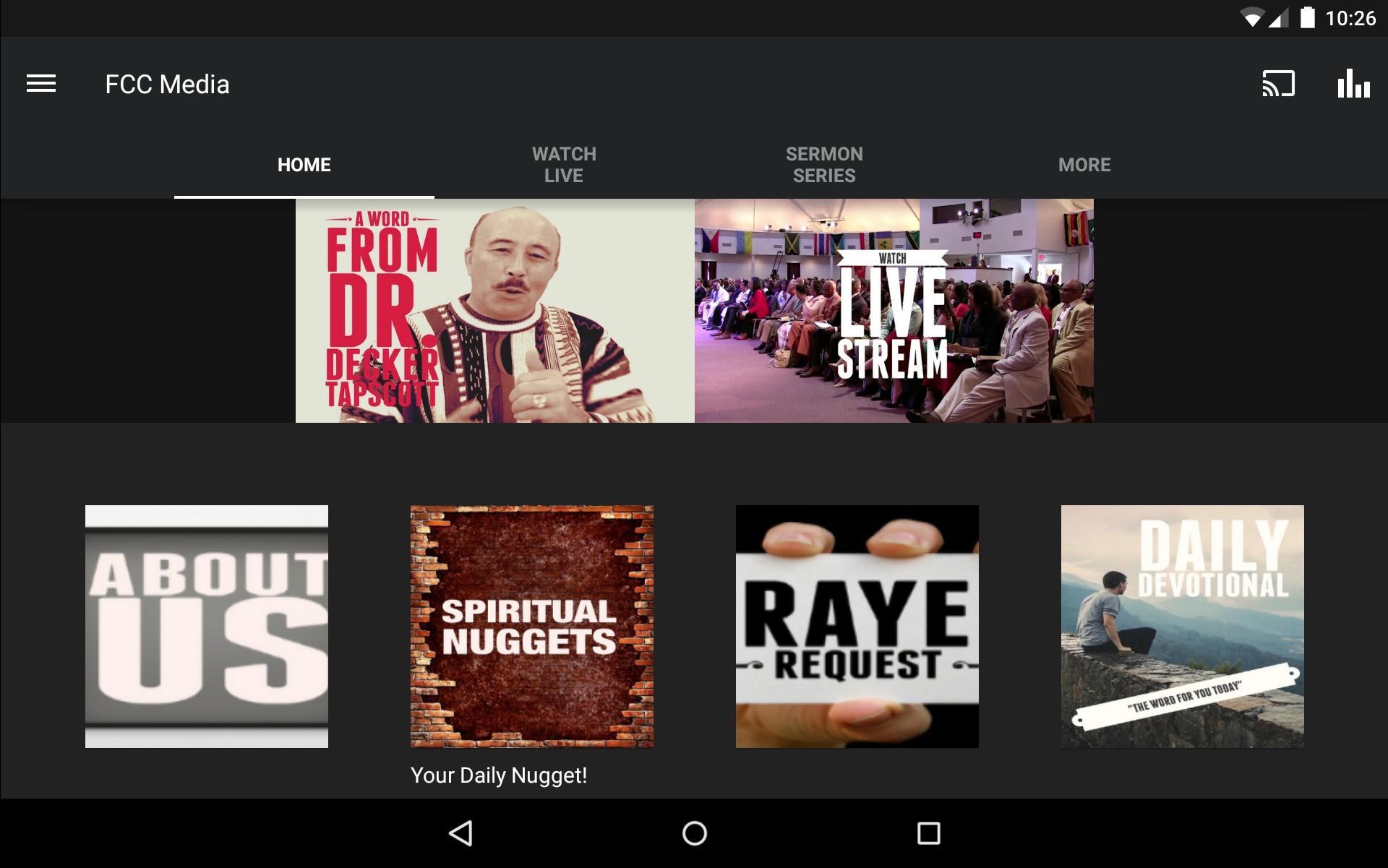Open the audio equalizer bars icon
The width and height of the screenshot is (1388, 868).
(1353, 84)
